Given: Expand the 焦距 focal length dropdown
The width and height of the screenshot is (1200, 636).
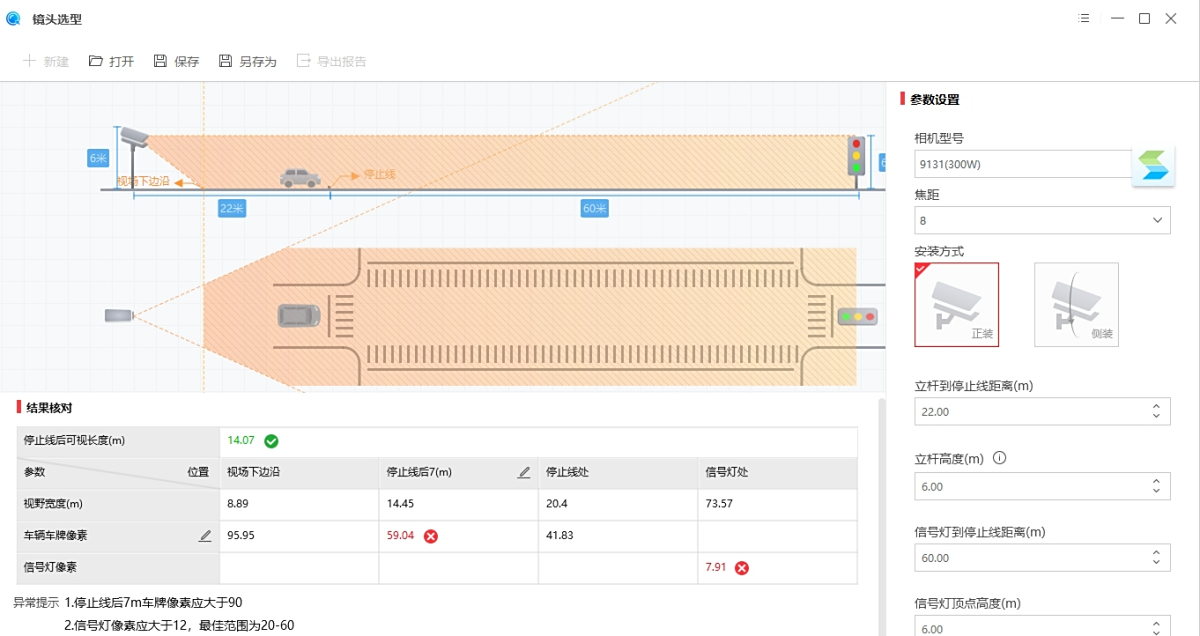Looking at the screenshot, I should [x=1158, y=220].
